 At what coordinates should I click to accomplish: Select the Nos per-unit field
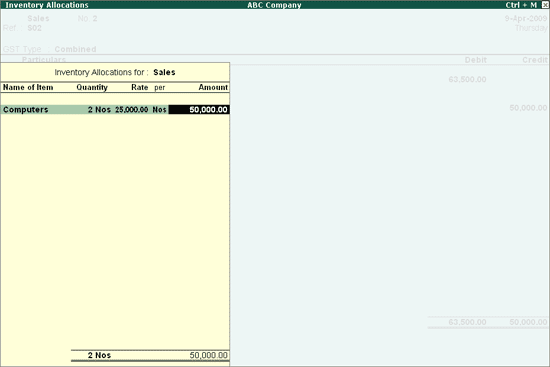[x=159, y=109]
